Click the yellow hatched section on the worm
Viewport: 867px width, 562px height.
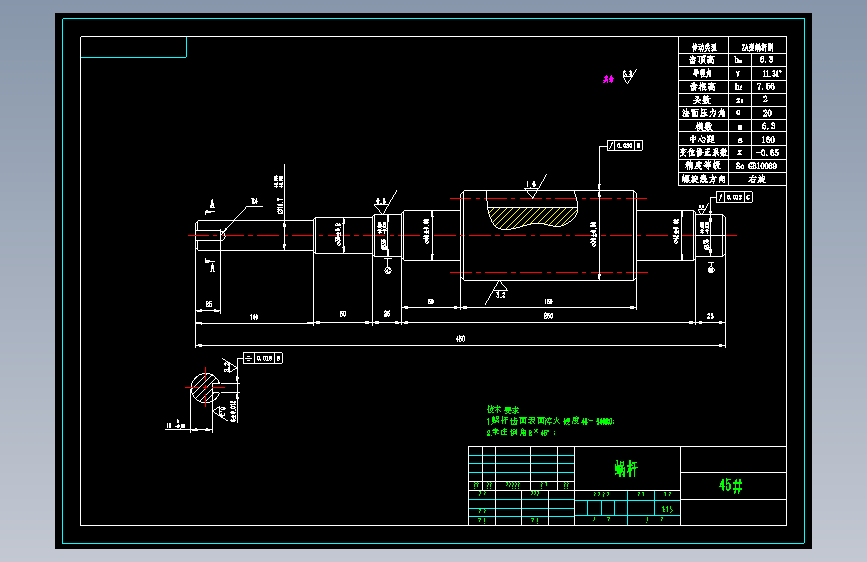coord(532,217)
